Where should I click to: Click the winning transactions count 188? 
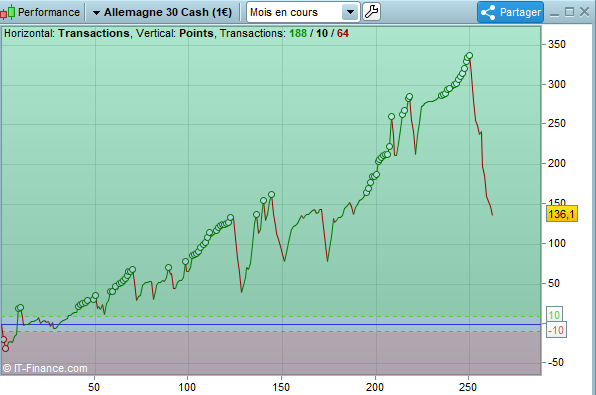tap(298, 33)
